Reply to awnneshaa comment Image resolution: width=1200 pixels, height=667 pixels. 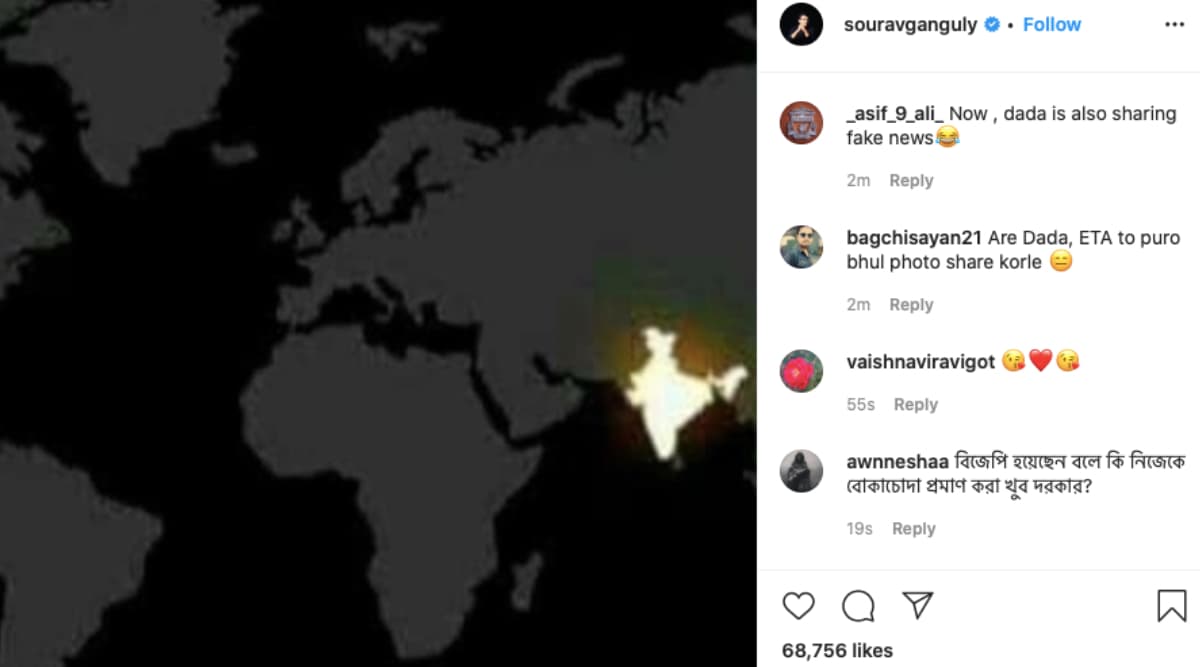point(914,528)
